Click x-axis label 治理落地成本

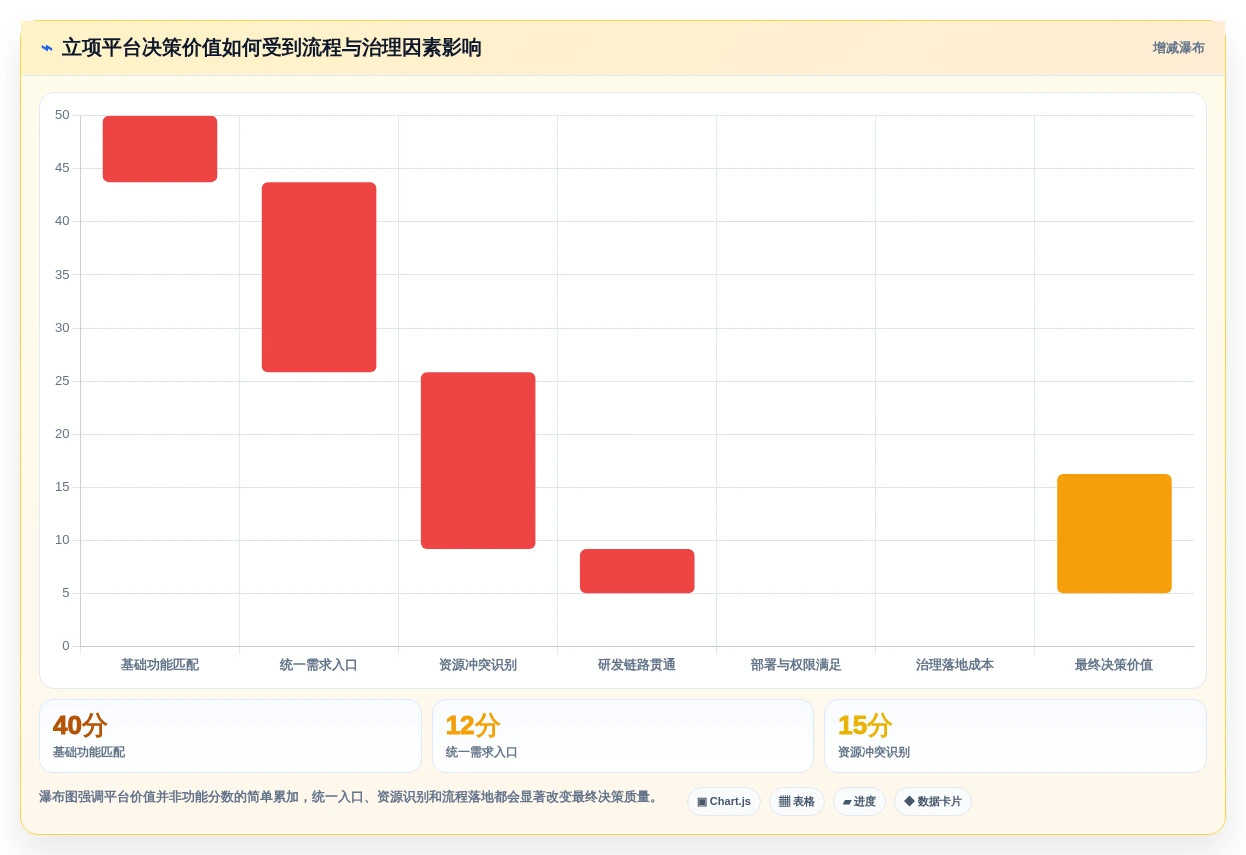point(955,665)
